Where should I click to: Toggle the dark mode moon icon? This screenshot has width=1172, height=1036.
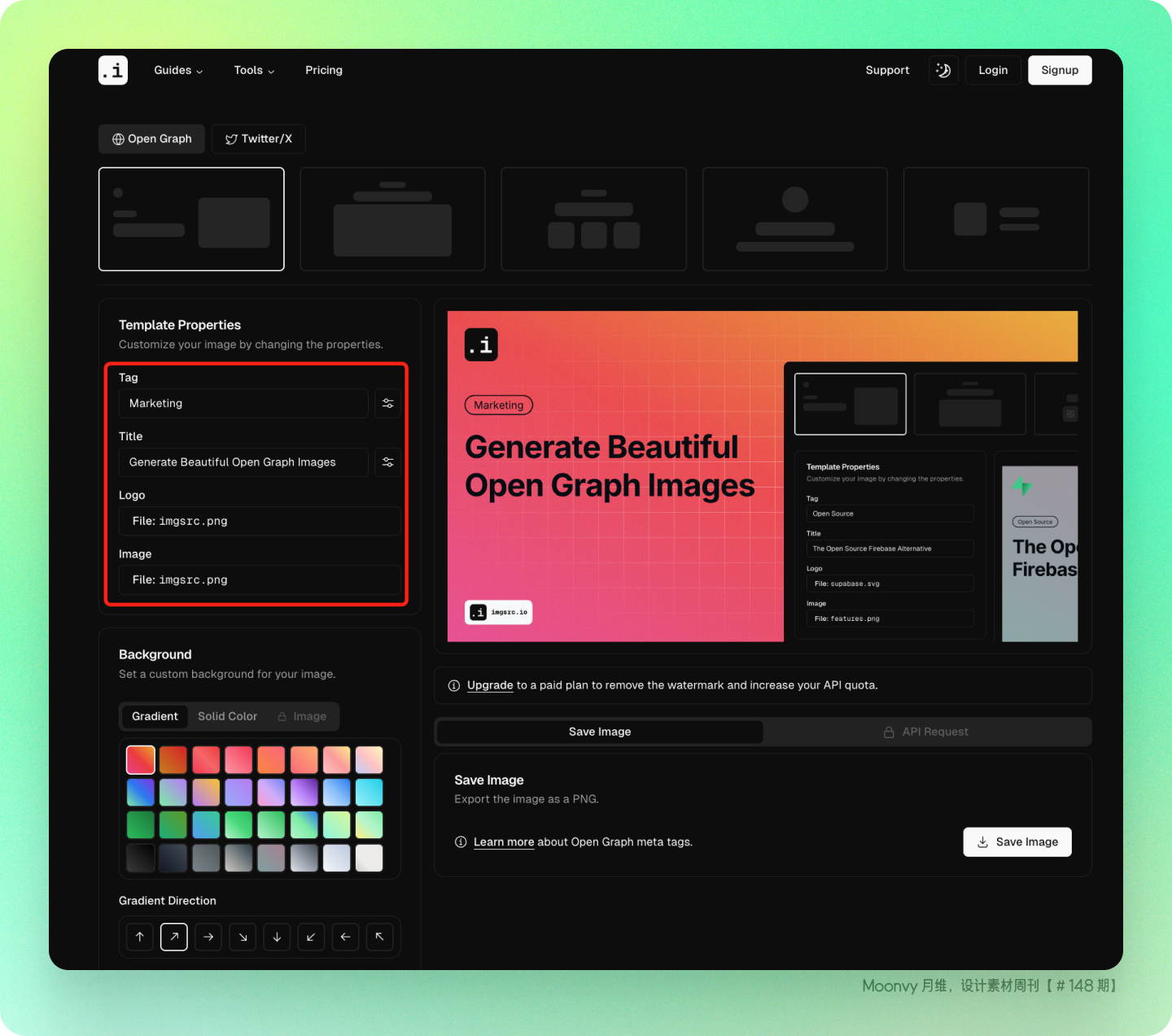coord(943,70)
